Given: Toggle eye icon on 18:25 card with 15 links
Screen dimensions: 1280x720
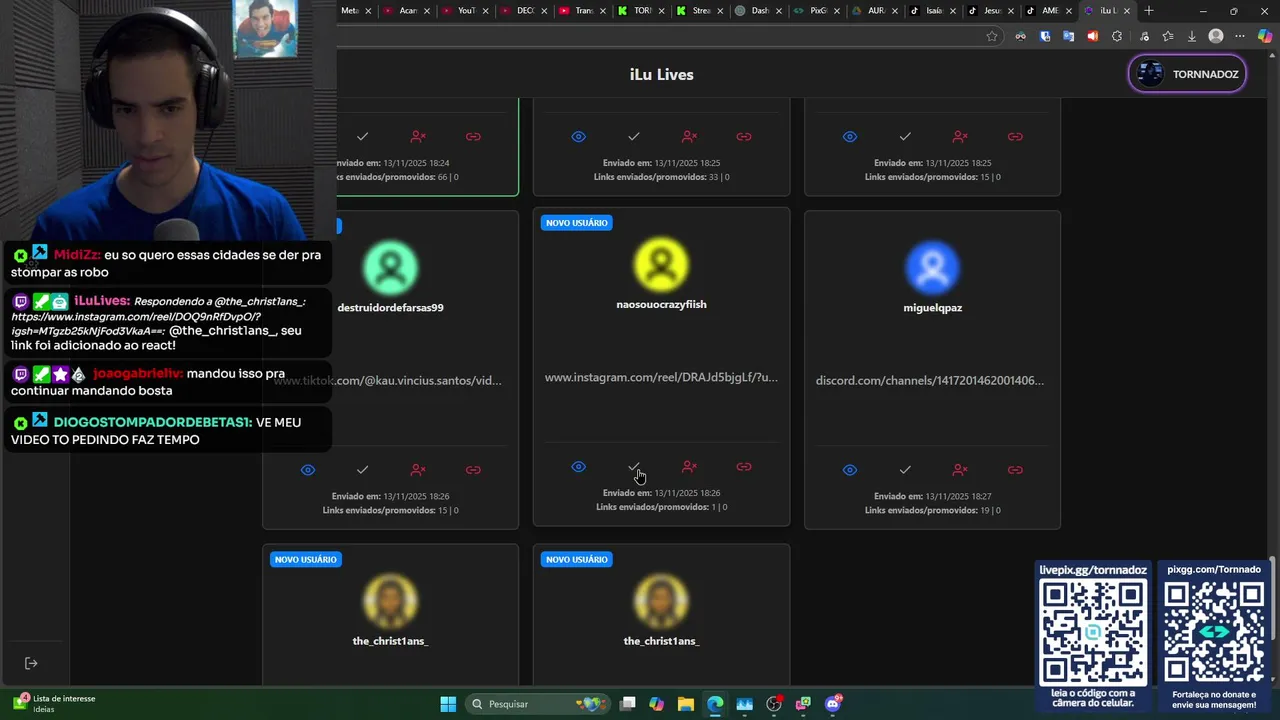Looking at the screenshot, I should [x=850, y=136].
